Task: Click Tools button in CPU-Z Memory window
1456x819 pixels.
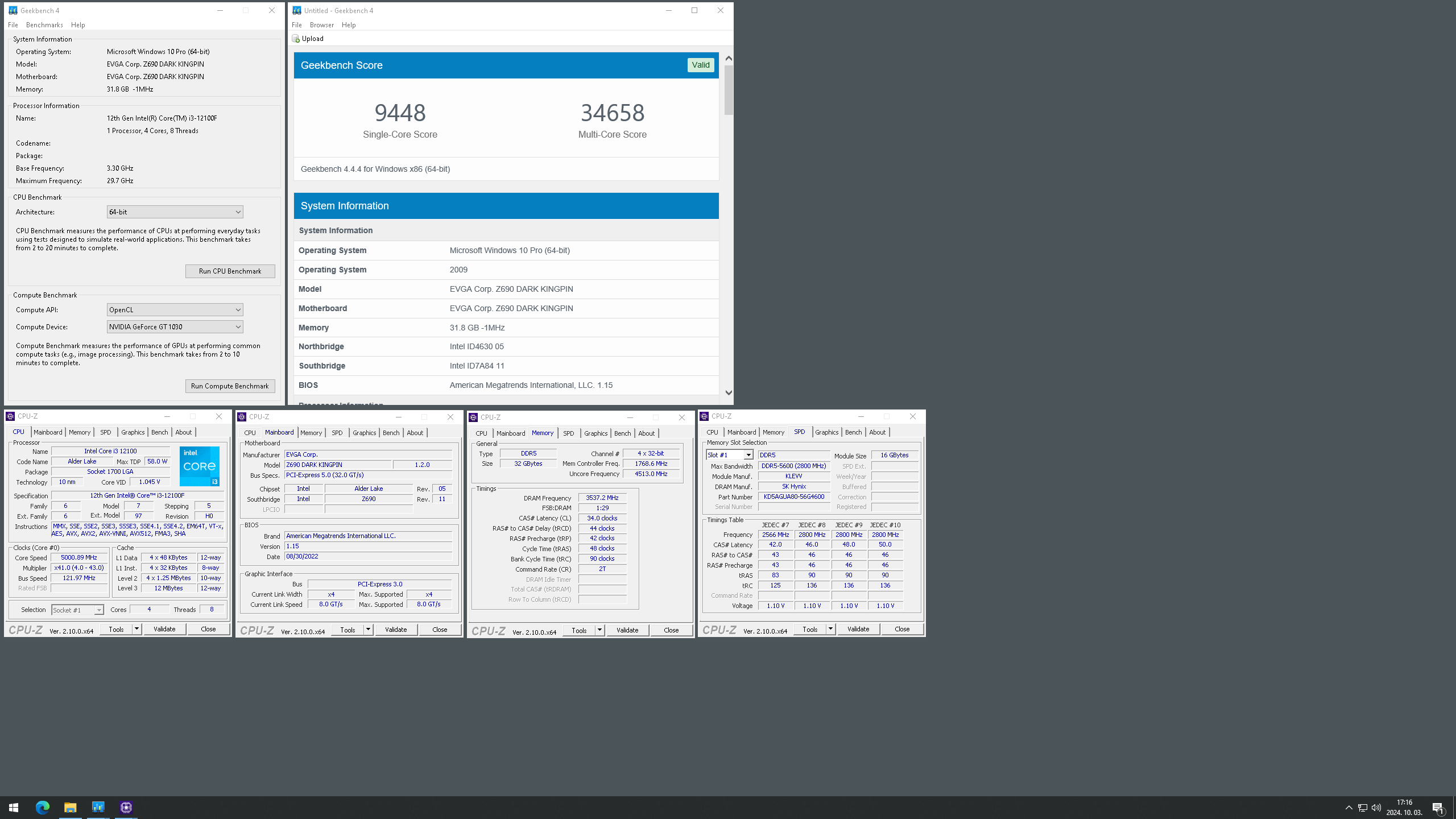Action: [579, 630]
